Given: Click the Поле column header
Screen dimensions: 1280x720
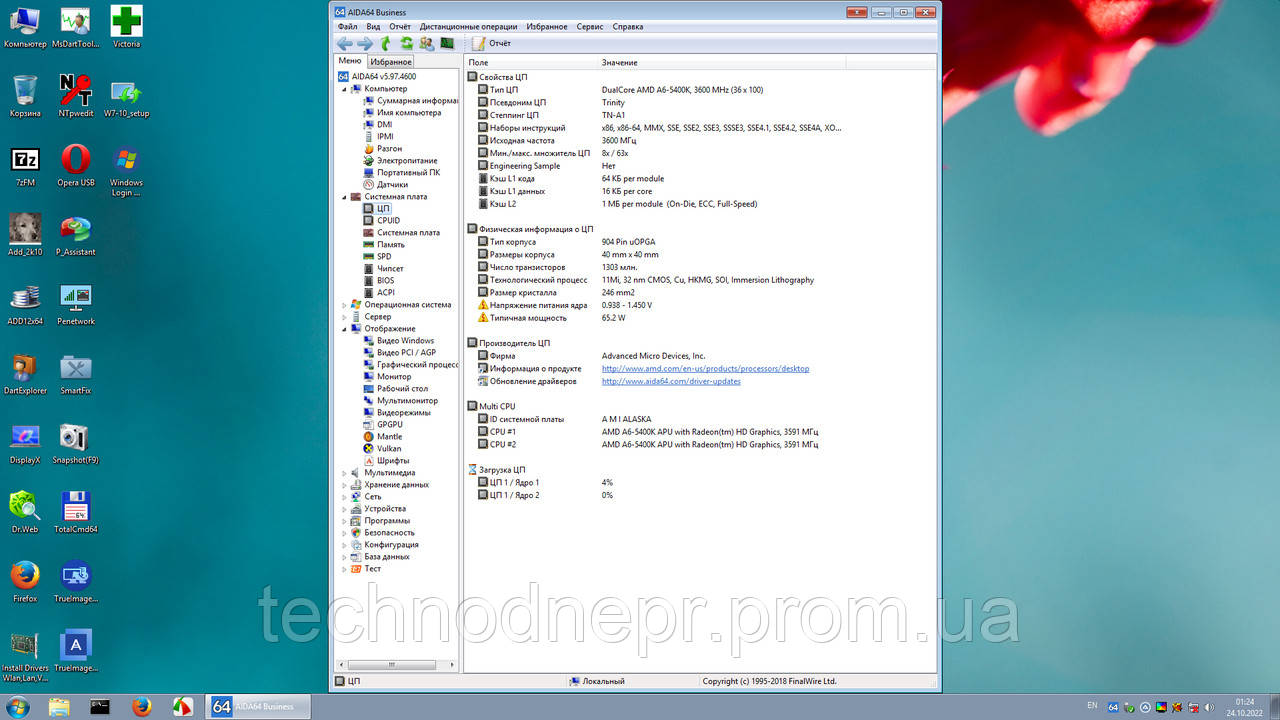Looking at the screenshot, I should [532, 63].
